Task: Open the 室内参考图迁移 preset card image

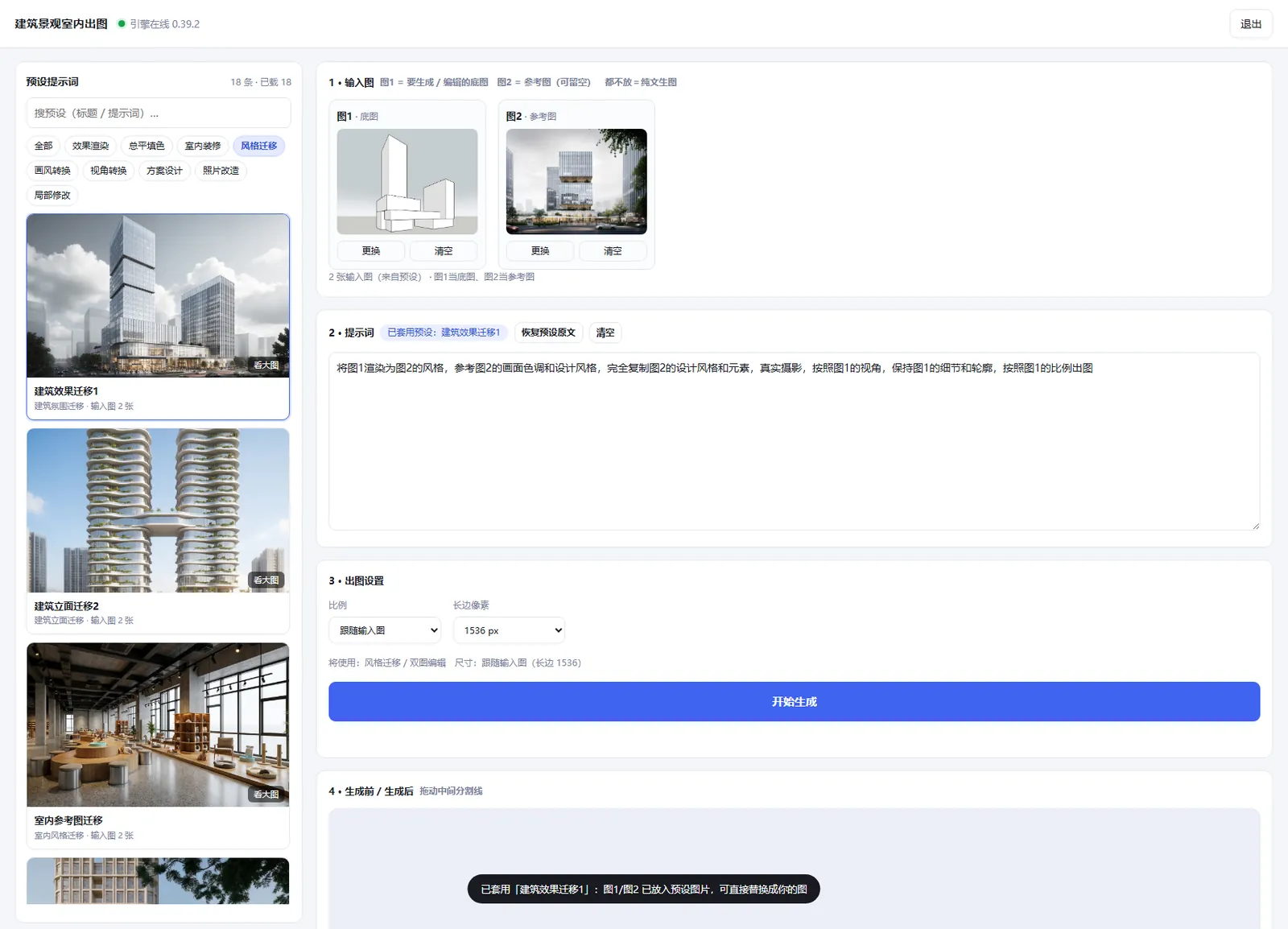Action: 158,725
